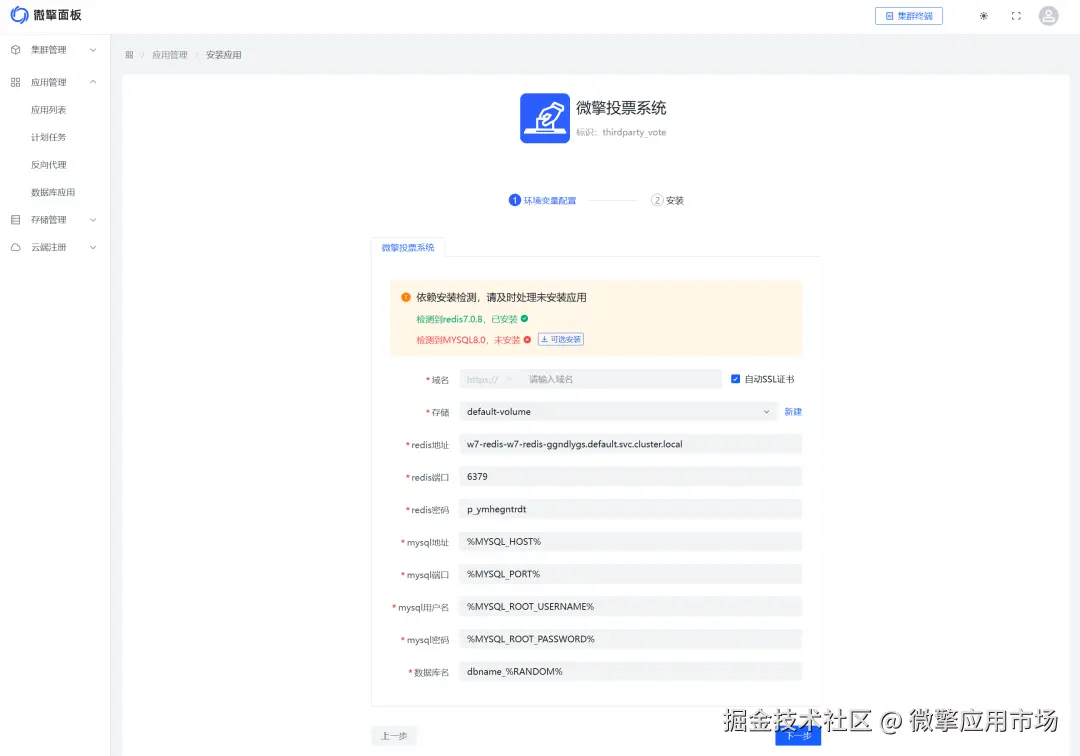Click the red MYSQL not-installed icon
The image size is (1080, 756).
tap(528, 339)
